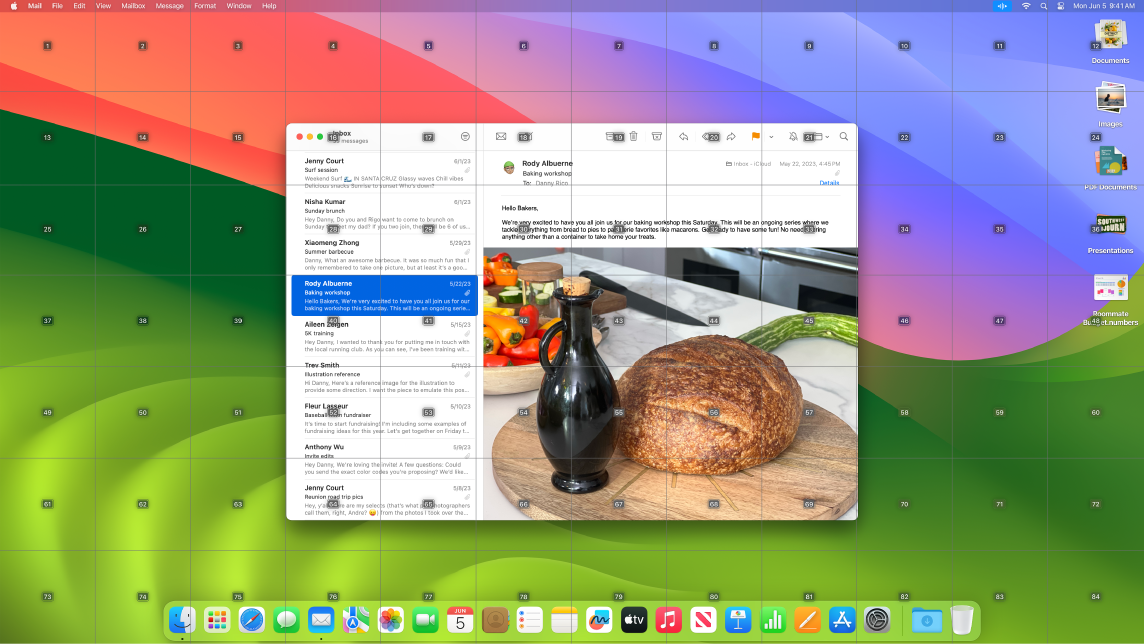Open the Mailbox menu
Viewport: 1144px width, 644px height.
click(131, 6)
